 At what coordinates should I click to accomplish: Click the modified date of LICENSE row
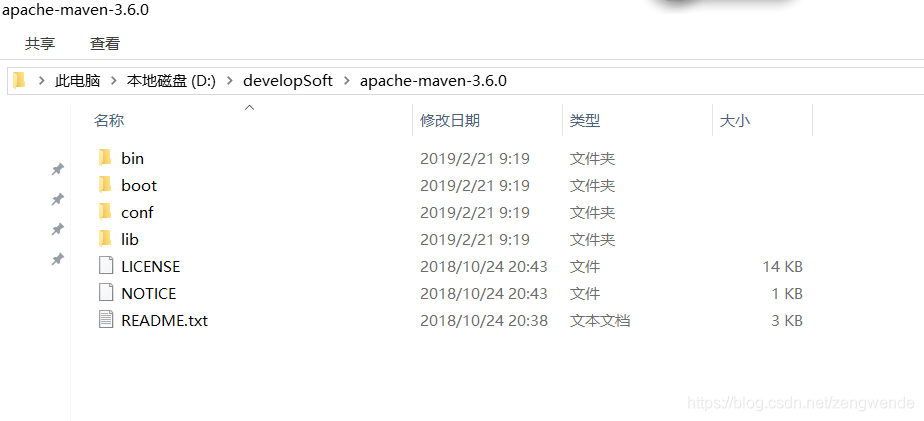(484, 267)
